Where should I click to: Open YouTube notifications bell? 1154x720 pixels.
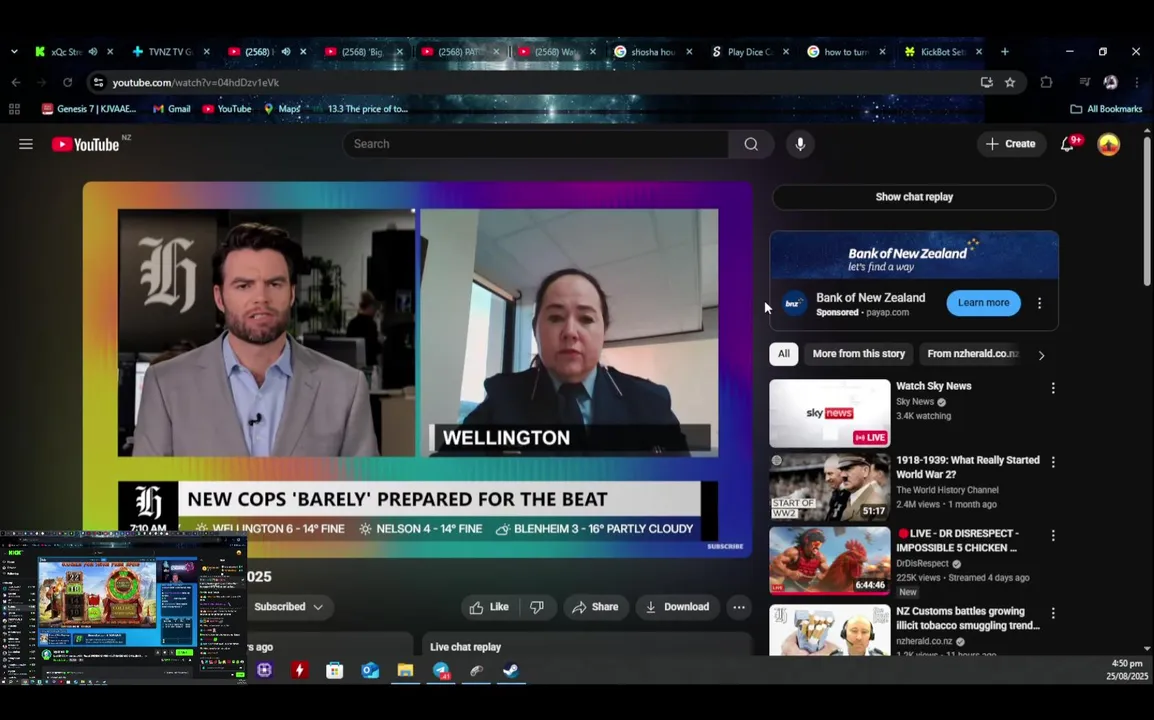[x=1067, y=144]
